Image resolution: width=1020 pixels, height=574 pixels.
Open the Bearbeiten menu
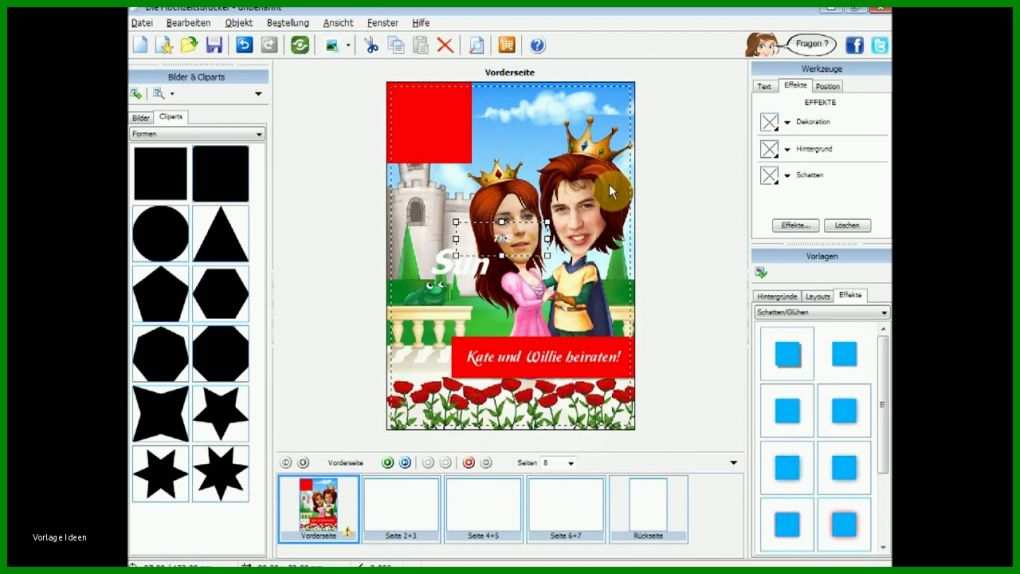(188, 23)
